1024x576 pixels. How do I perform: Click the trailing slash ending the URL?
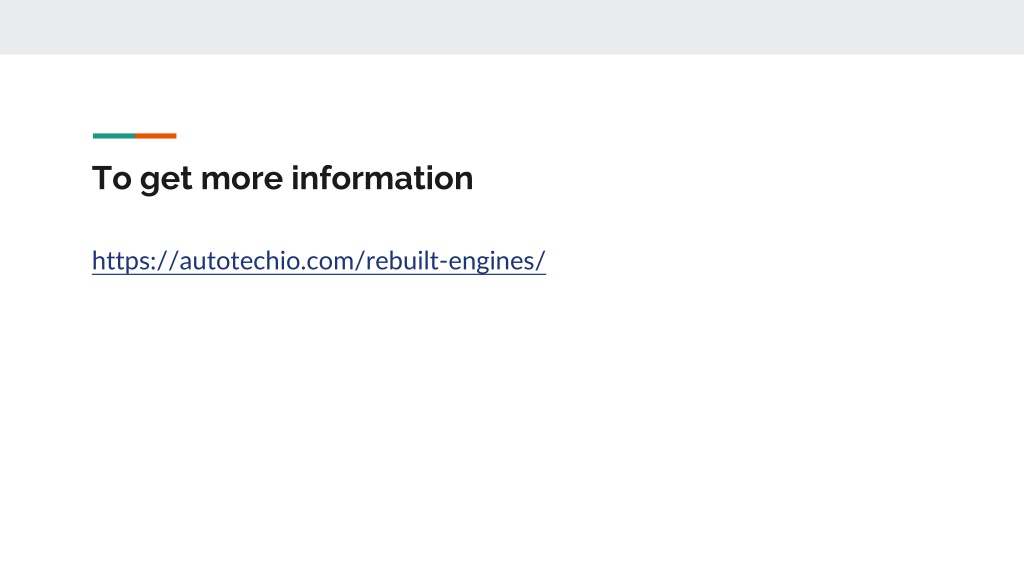point(540,261)
